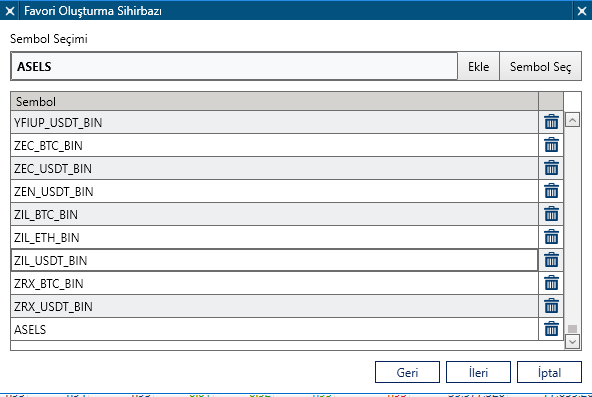Click the Ekle button
The height and width of the screenshot is (397, 592).
(478, 66)
